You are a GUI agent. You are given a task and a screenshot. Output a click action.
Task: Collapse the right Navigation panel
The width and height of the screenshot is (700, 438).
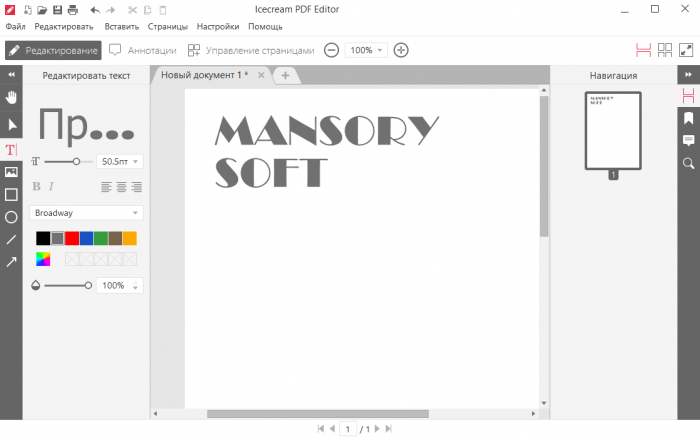coord(688,75)
